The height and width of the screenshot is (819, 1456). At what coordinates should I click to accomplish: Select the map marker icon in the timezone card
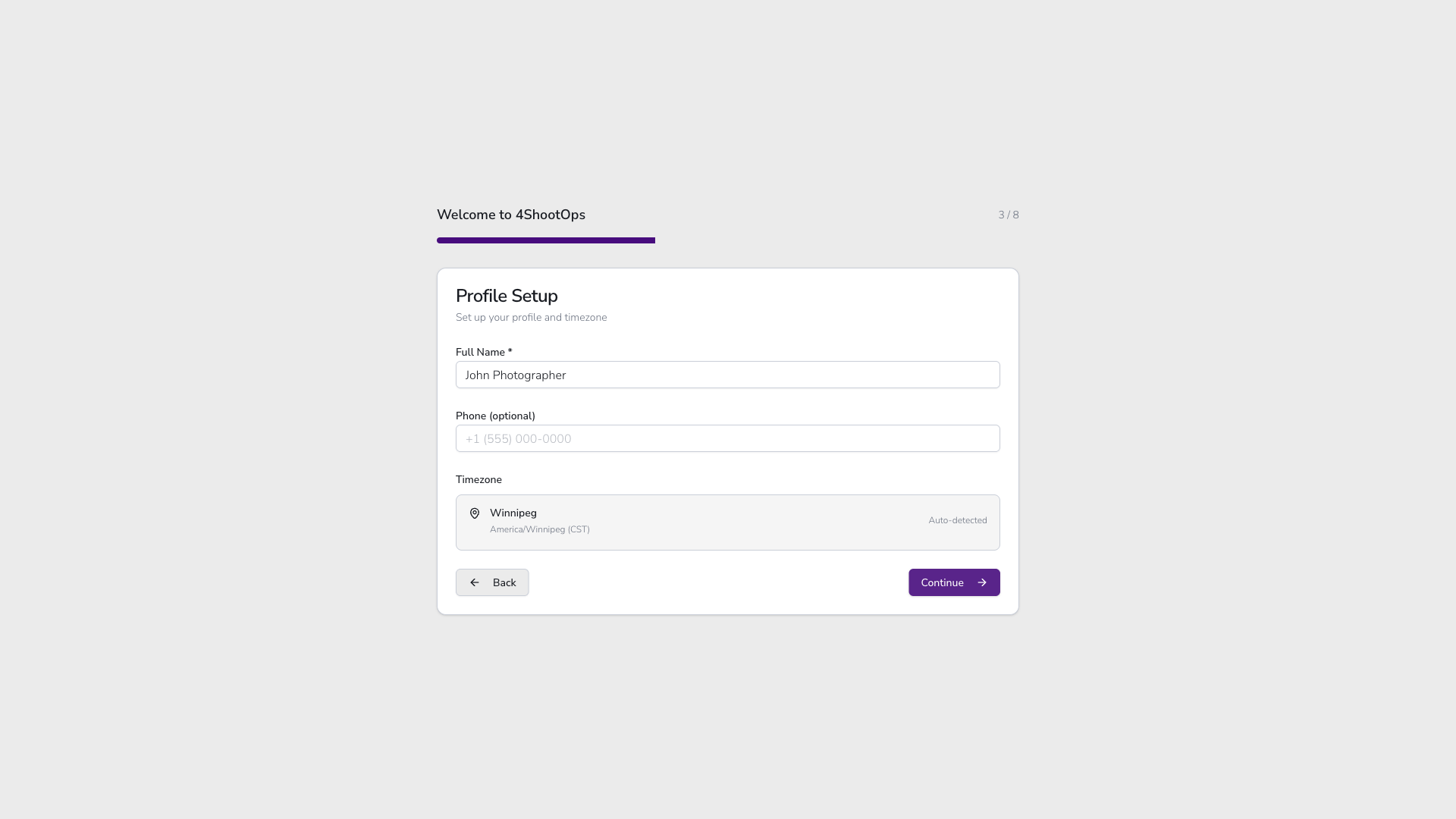point(474,513)
